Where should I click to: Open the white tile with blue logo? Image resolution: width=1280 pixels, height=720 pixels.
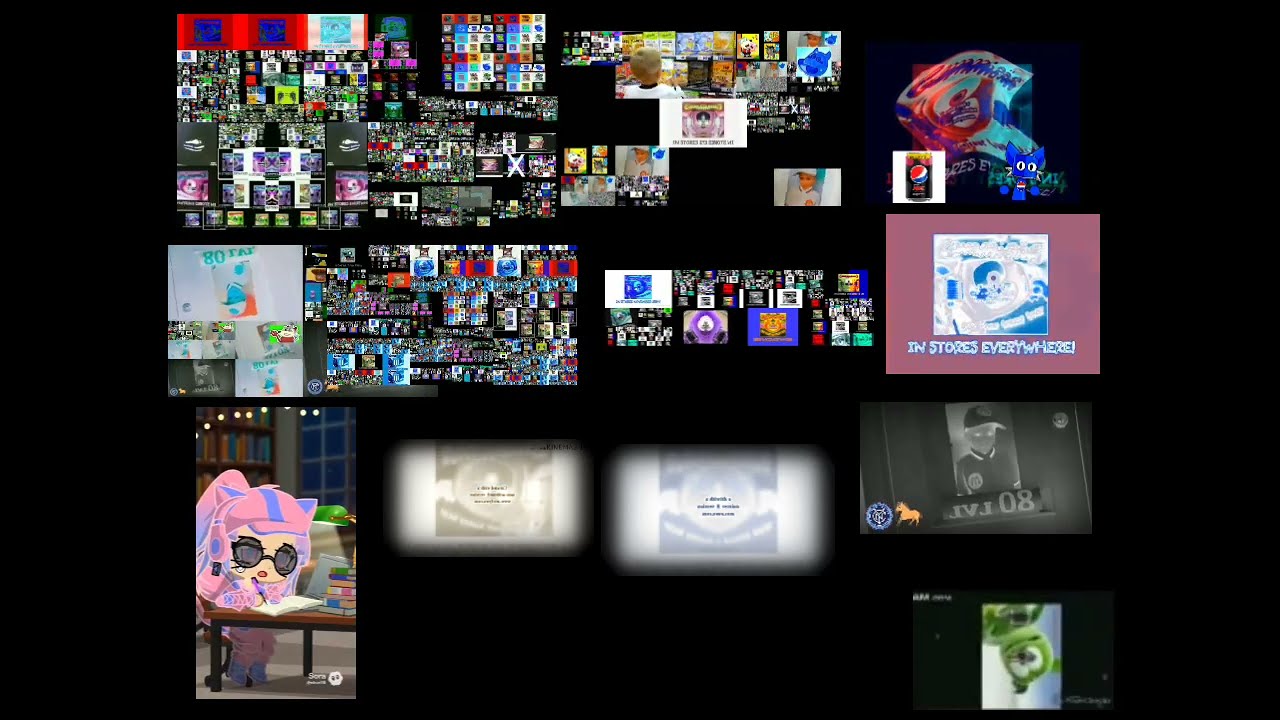pos(638,288)
